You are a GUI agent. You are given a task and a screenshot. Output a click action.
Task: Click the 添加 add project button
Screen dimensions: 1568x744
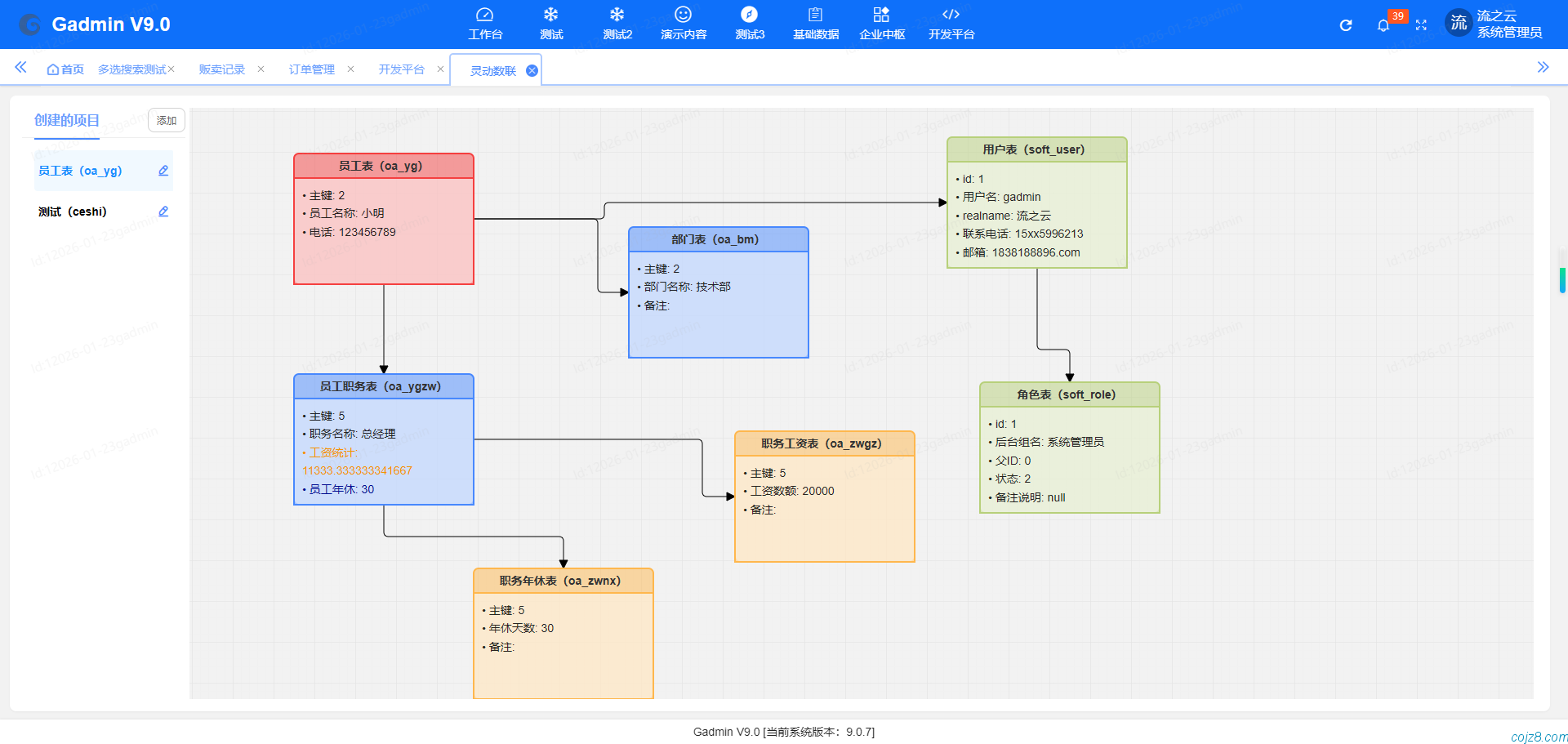(166, 120)
